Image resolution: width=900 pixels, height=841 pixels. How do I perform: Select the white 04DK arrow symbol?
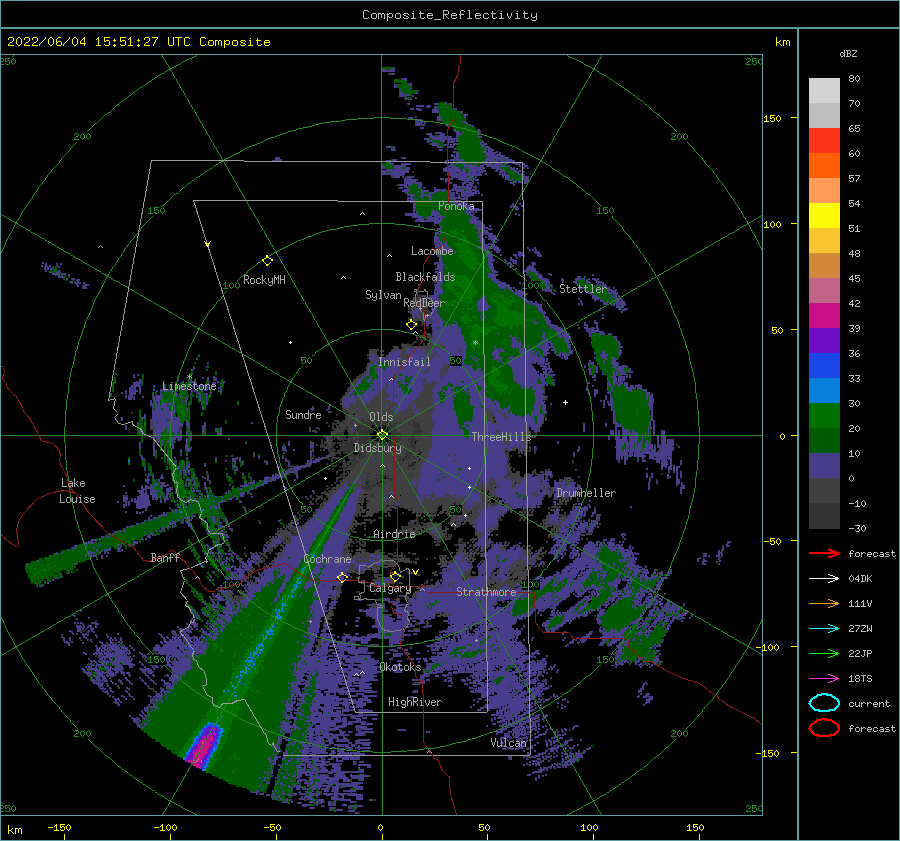pyautogui.click(x=824, y=579)
